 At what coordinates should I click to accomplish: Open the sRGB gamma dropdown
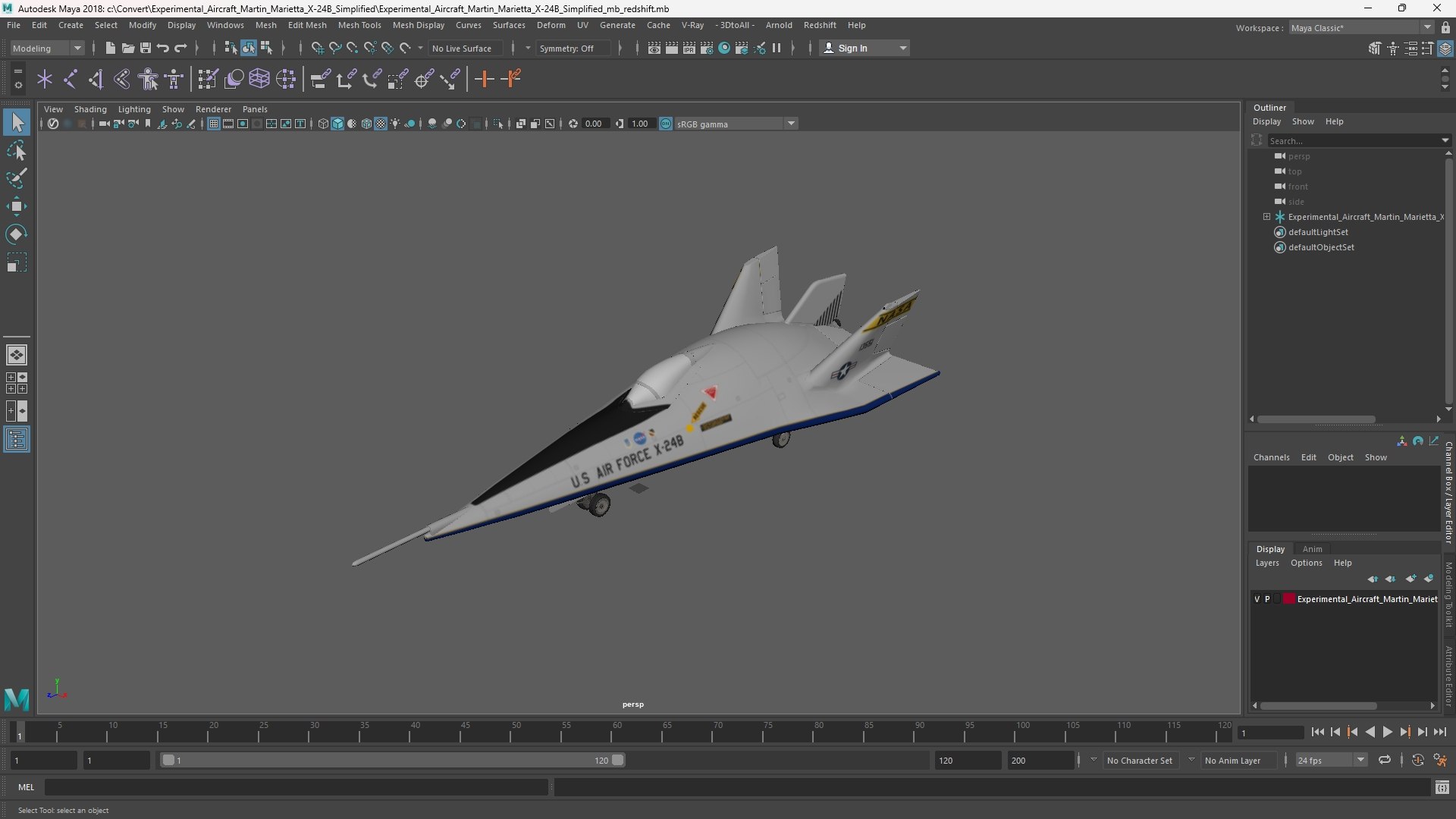pos(791,124)
